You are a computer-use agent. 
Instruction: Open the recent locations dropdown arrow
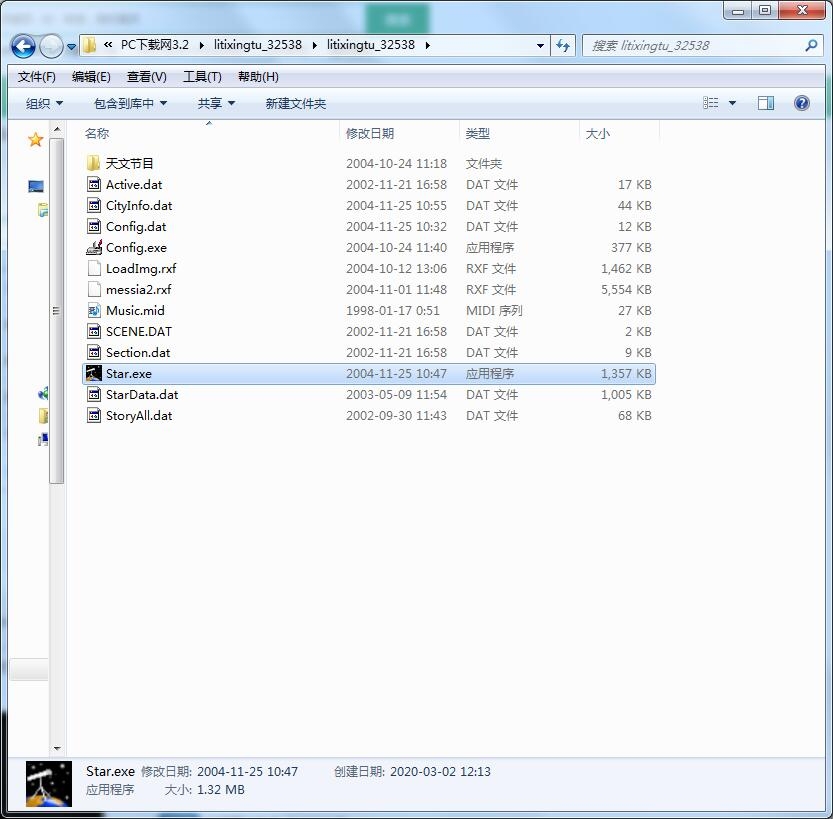coord(72,47)
